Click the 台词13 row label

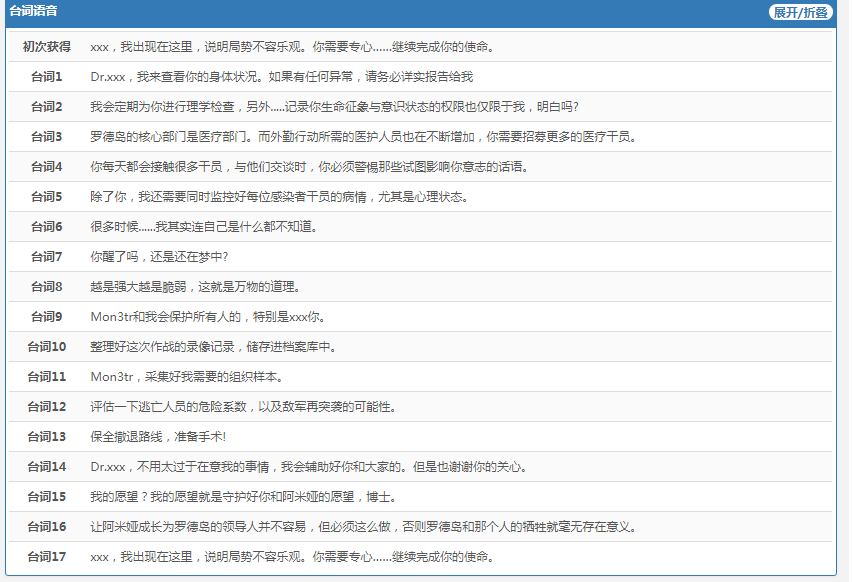click(x=47, y=437)
